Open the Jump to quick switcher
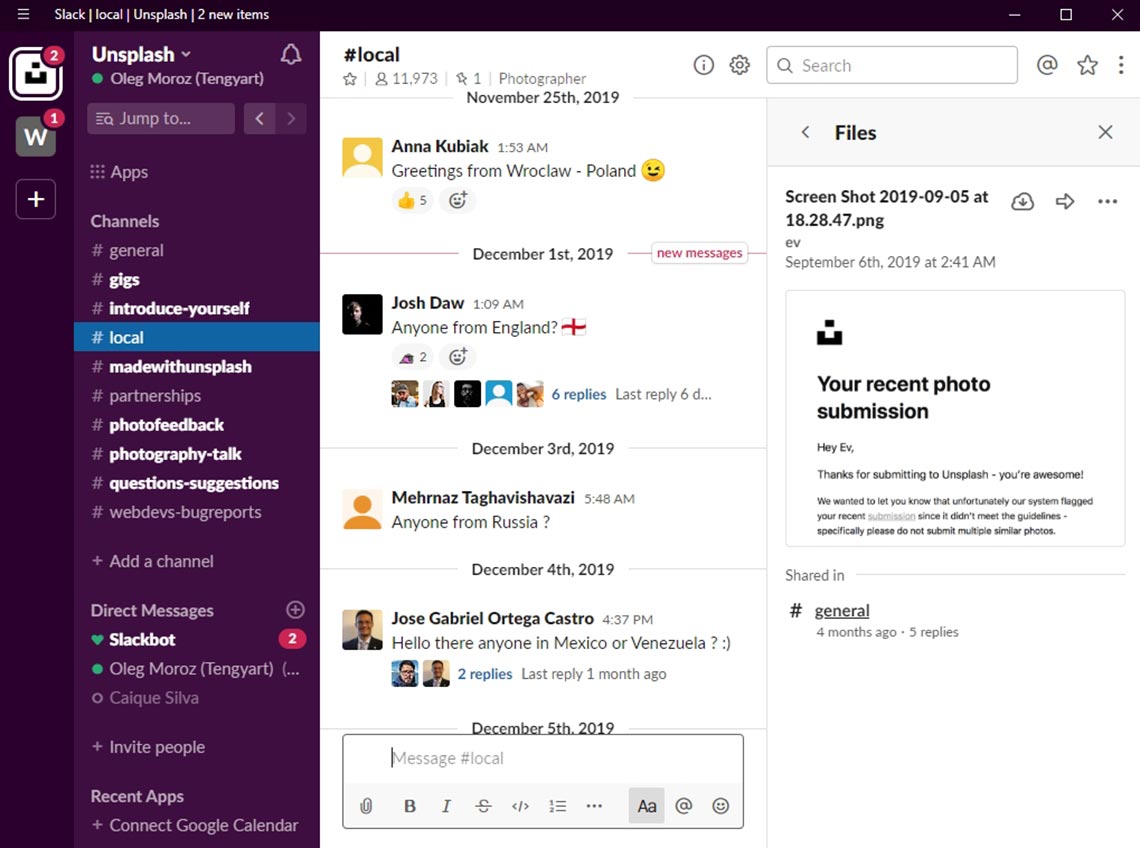 [x=161, y=118]
